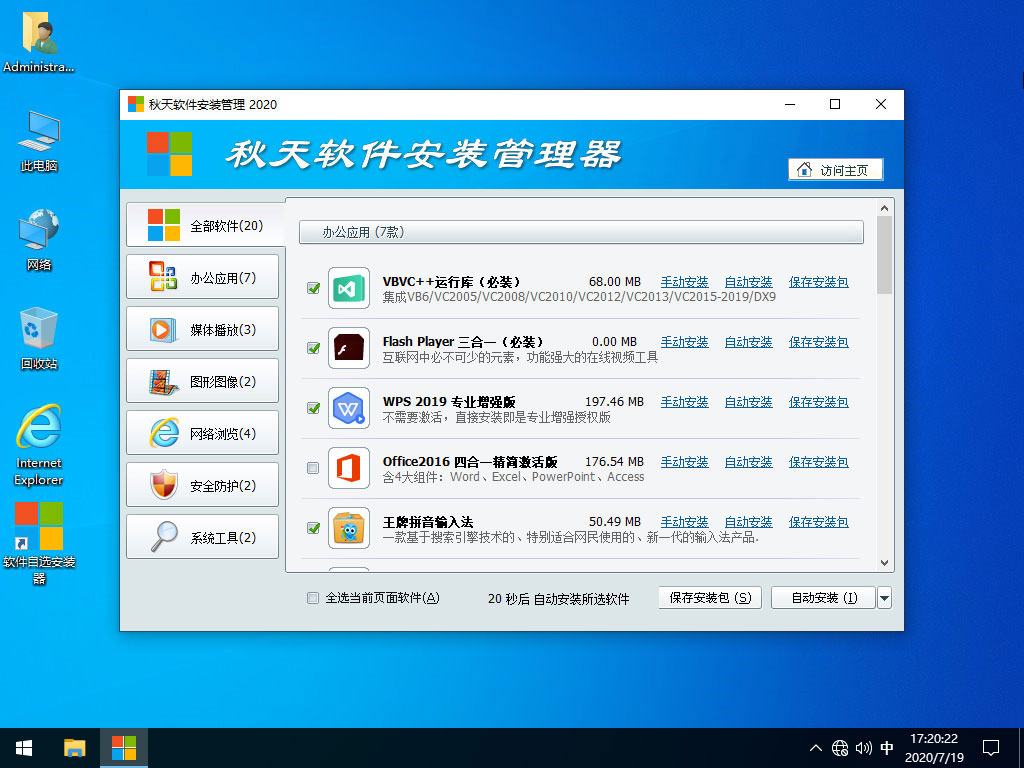Click the 保存安装包 button at bottom

click(709, 597)
